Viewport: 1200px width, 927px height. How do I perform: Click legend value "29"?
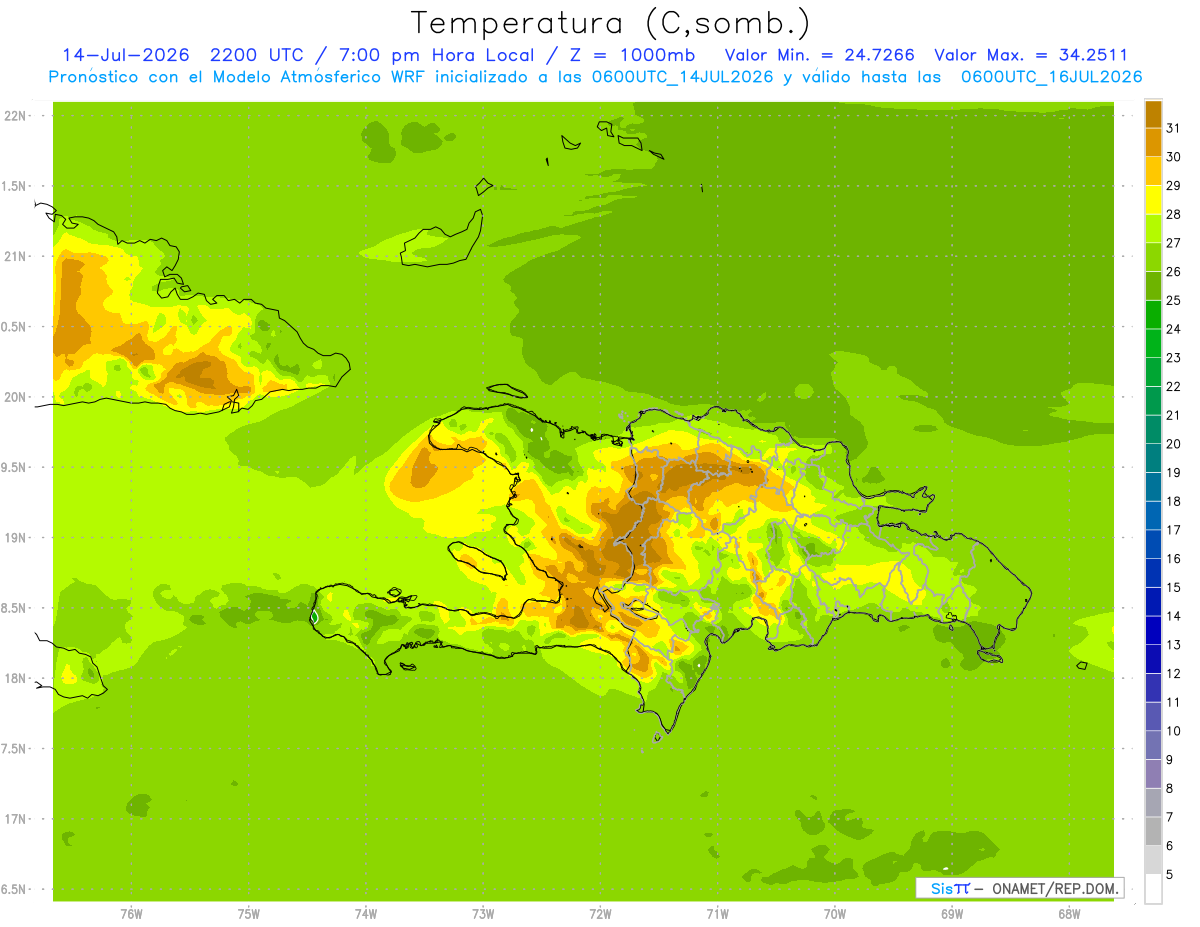[1174, 186]
